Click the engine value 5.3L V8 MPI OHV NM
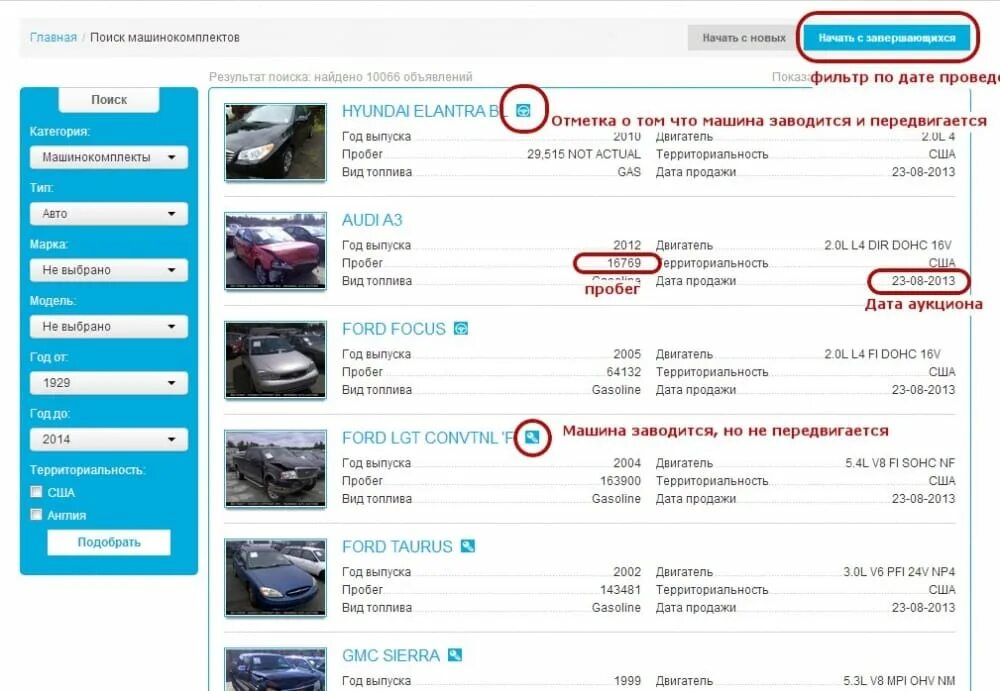 [x=899, y=681]
